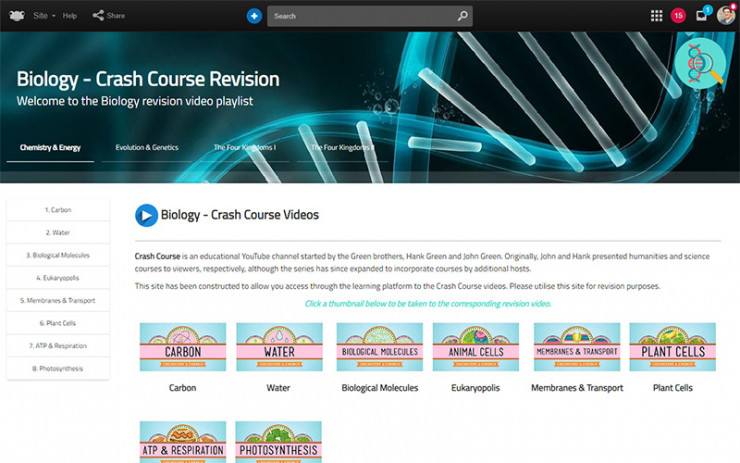Open the Plant Cells video thumbnail
740x463 pixels.
(x=673, y=347)
